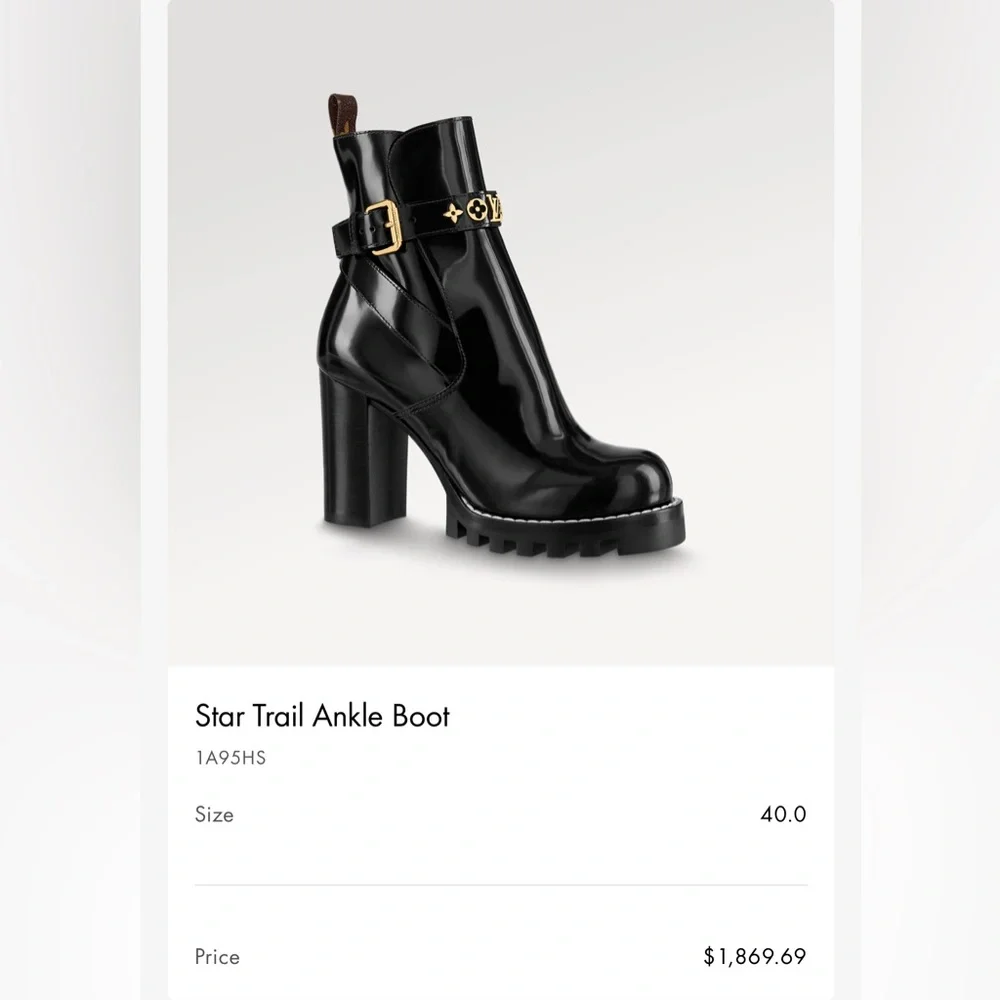Viewport: 1000px width, 1000px height.
Task: Open the black ankle boot product image
Action: [501, 332]
